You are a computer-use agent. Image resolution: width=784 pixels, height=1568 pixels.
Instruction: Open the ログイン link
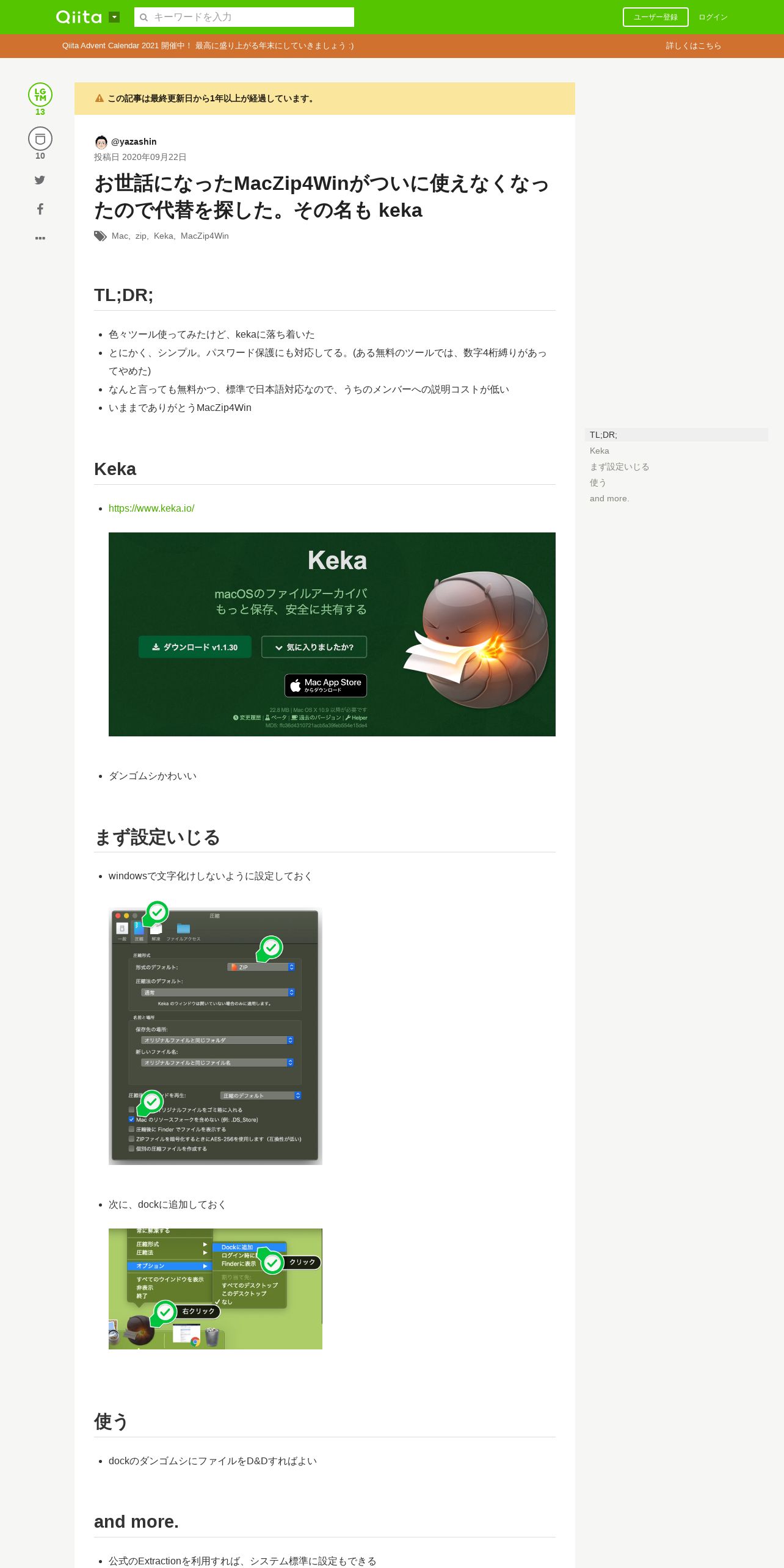pos(713,17)
